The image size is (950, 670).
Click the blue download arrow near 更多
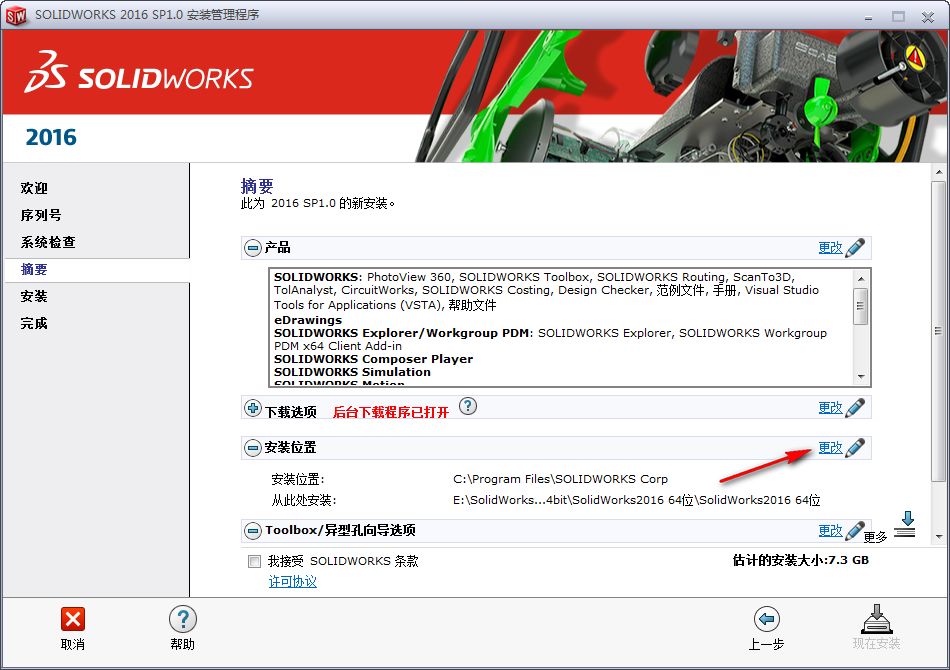tap(906, 523)
